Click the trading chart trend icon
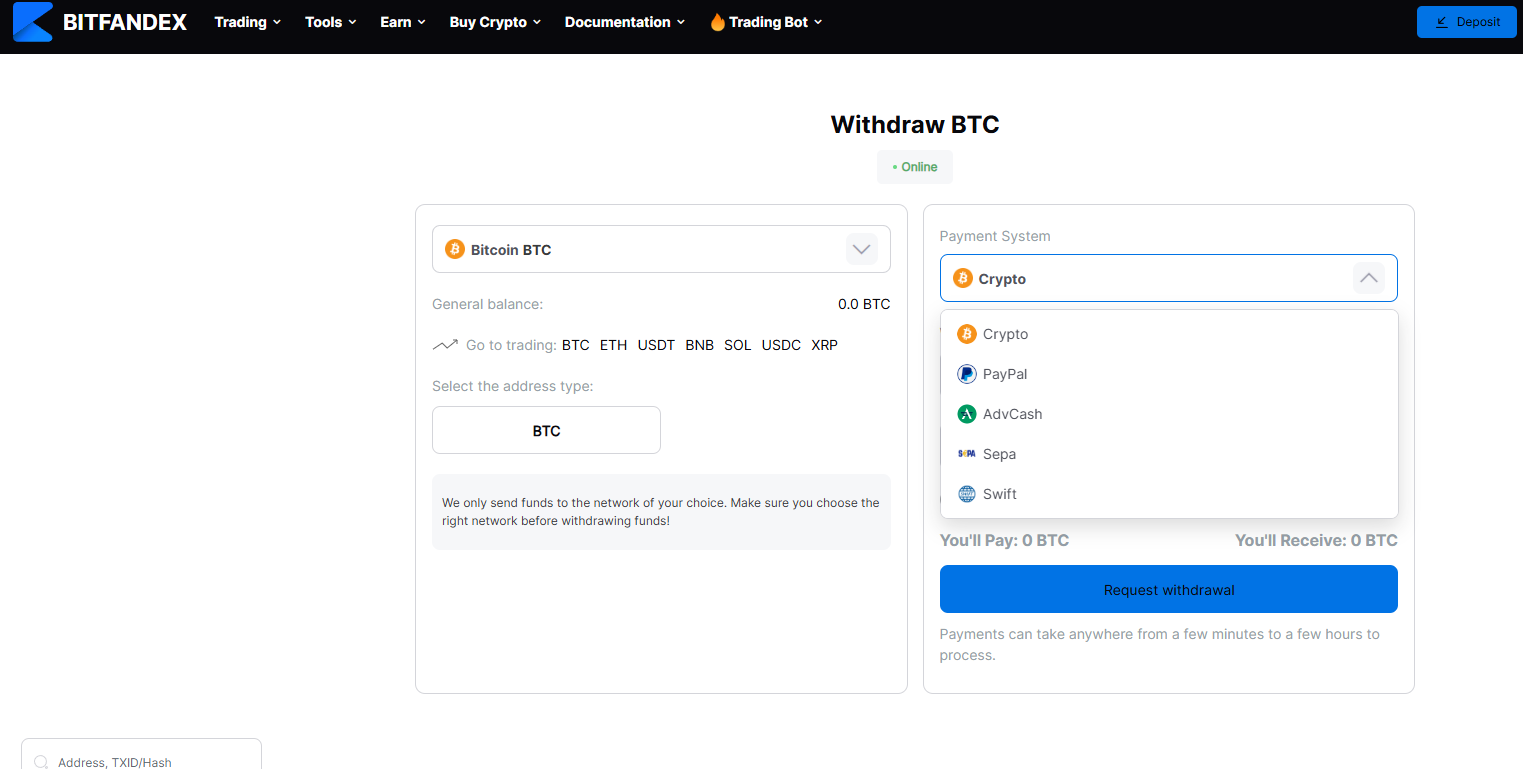This screenshot has width=1523, height=769. click(x=445, y=345)
